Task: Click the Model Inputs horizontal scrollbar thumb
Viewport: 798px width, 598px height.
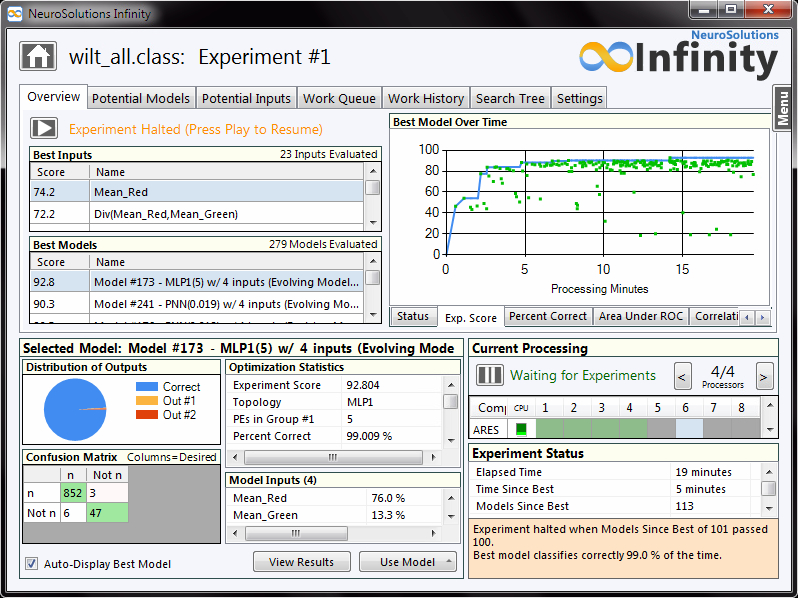Action: [x=296, y=533]
